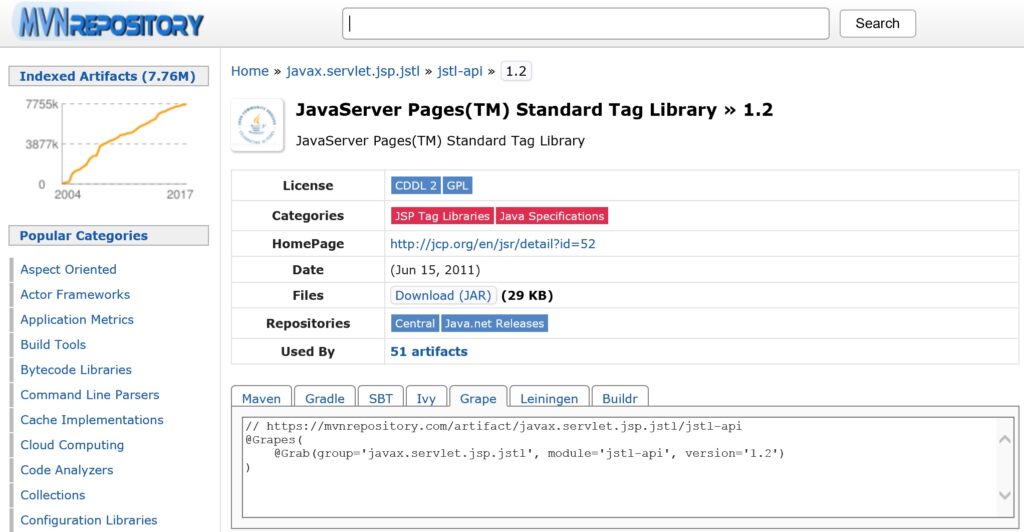The image size is (1024, 532).
Task: Switch to the Gradle tab
Action: [x=325, y=398]
